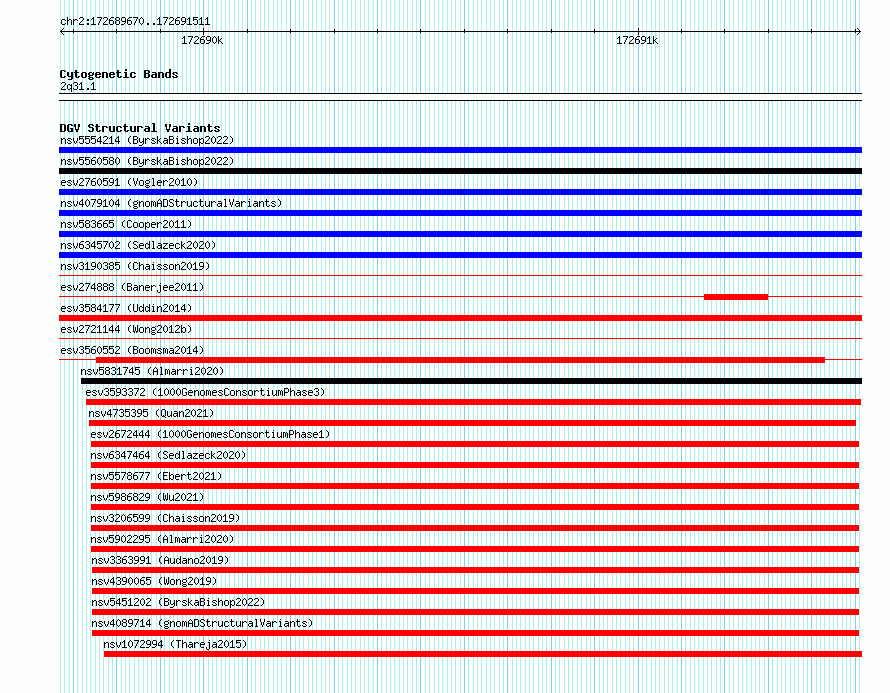Viewport: 890px width, 693px height.
Task: Select nsv3206599 (Chaisson2019) label
Action: tap(165, 518)
